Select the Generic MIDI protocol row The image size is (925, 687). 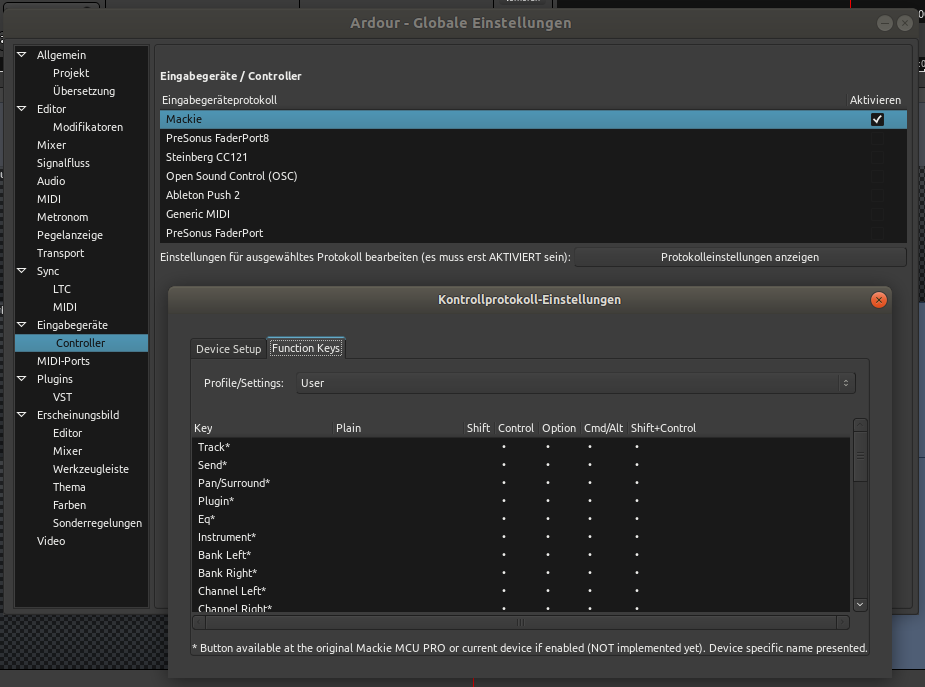coord(533,214)
